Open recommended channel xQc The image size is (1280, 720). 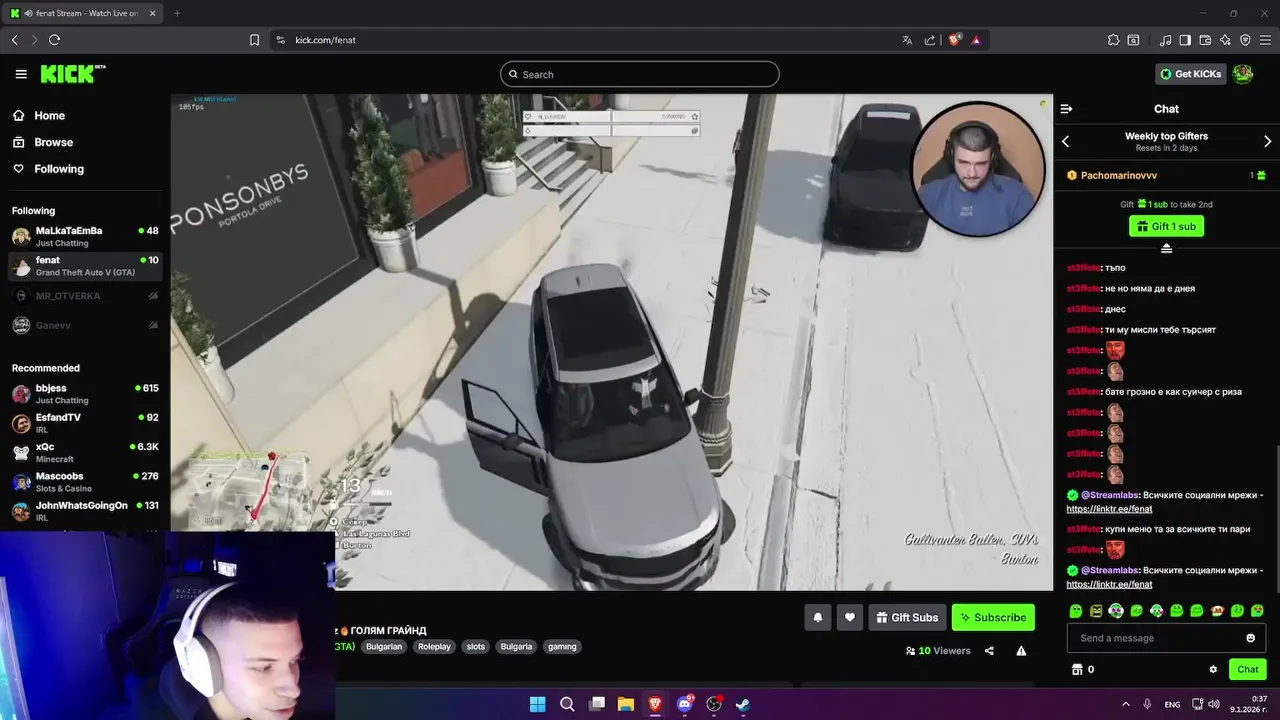85,452
